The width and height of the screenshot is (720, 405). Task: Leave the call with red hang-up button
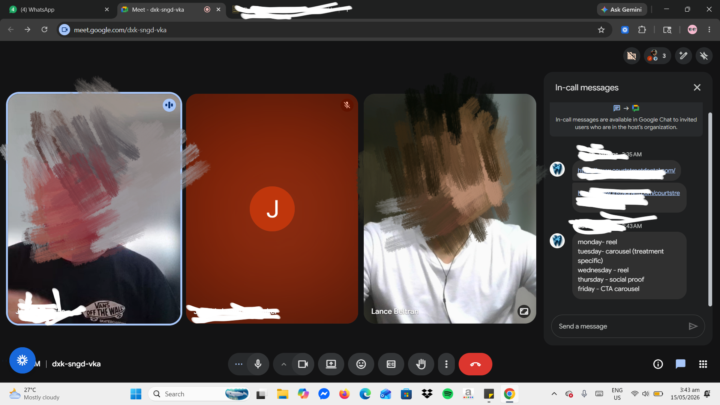(x=475, y=364)
